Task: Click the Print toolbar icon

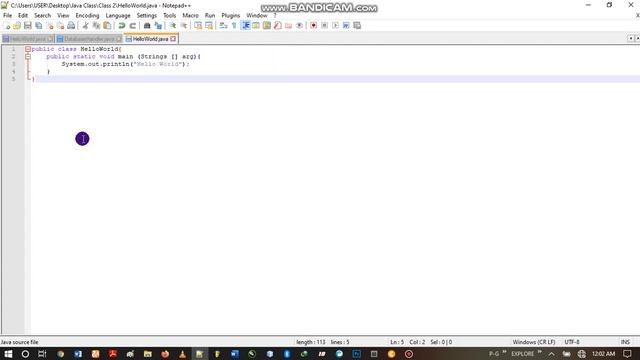Action: click(x=71, y=26)
